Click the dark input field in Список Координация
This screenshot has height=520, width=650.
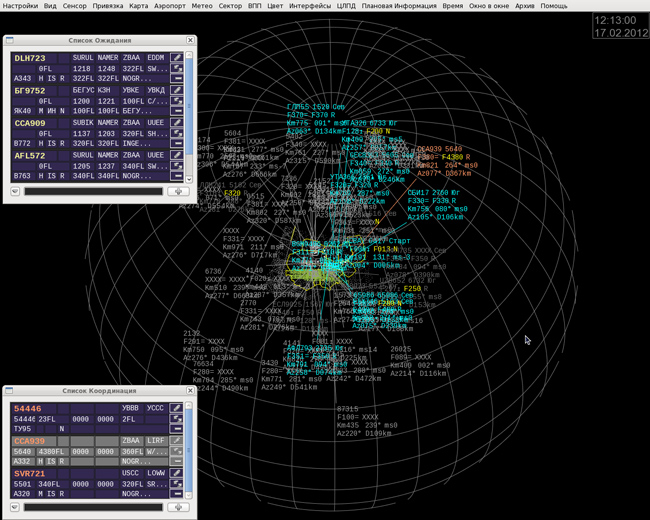click(x=94, y=507)
